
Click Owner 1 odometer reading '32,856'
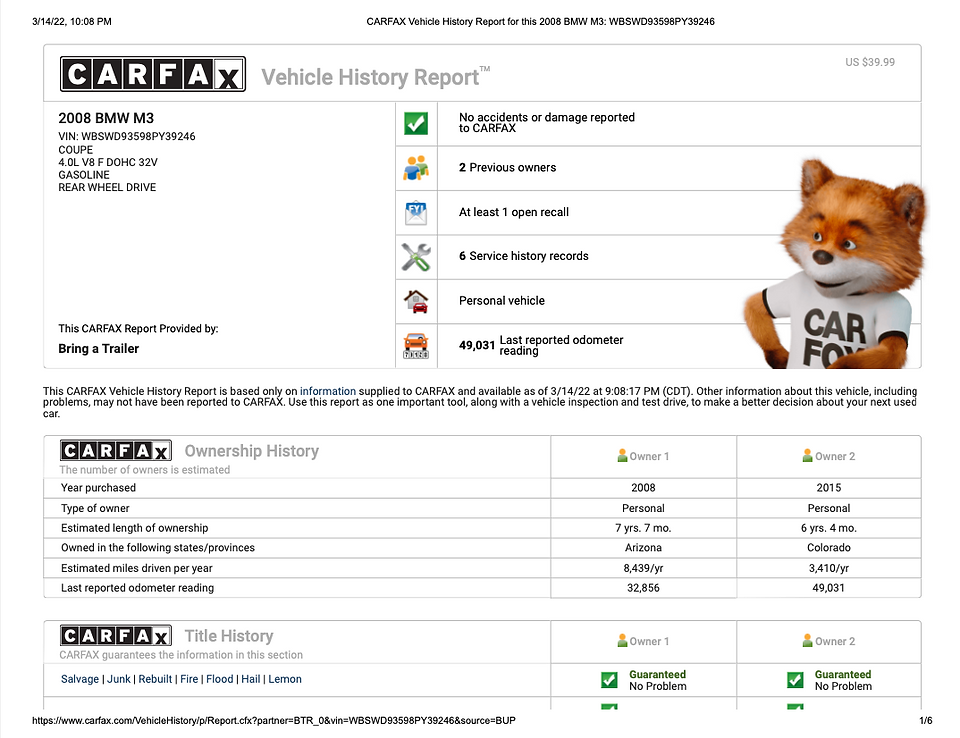643,588
